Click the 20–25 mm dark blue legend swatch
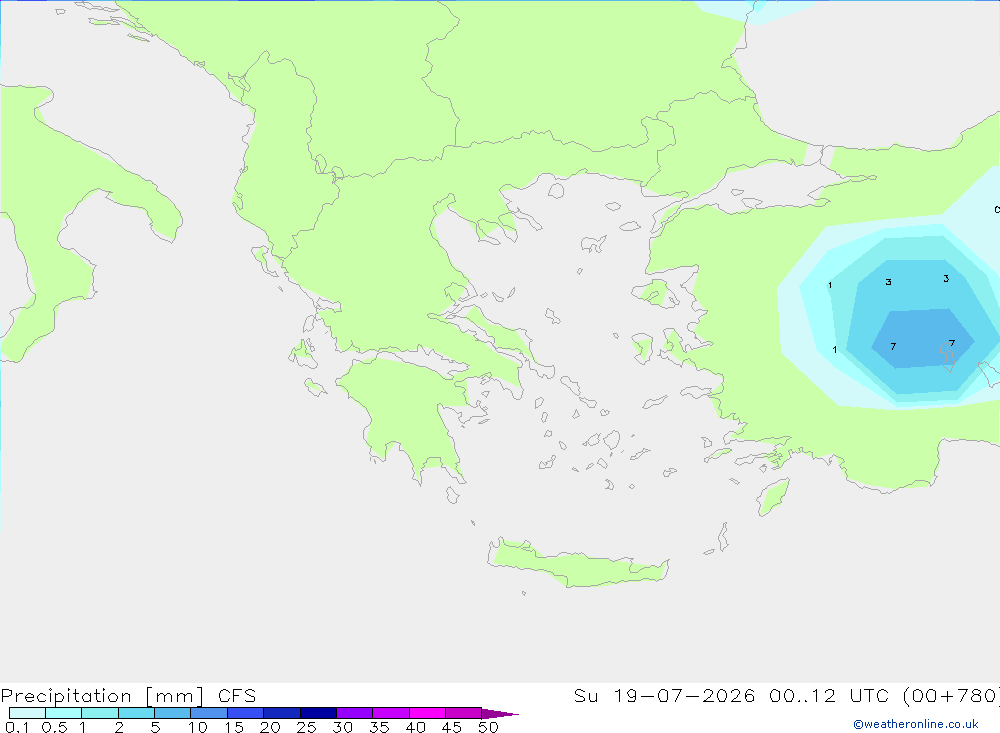This screenshot has width=1000, height=733. [282, 713]
